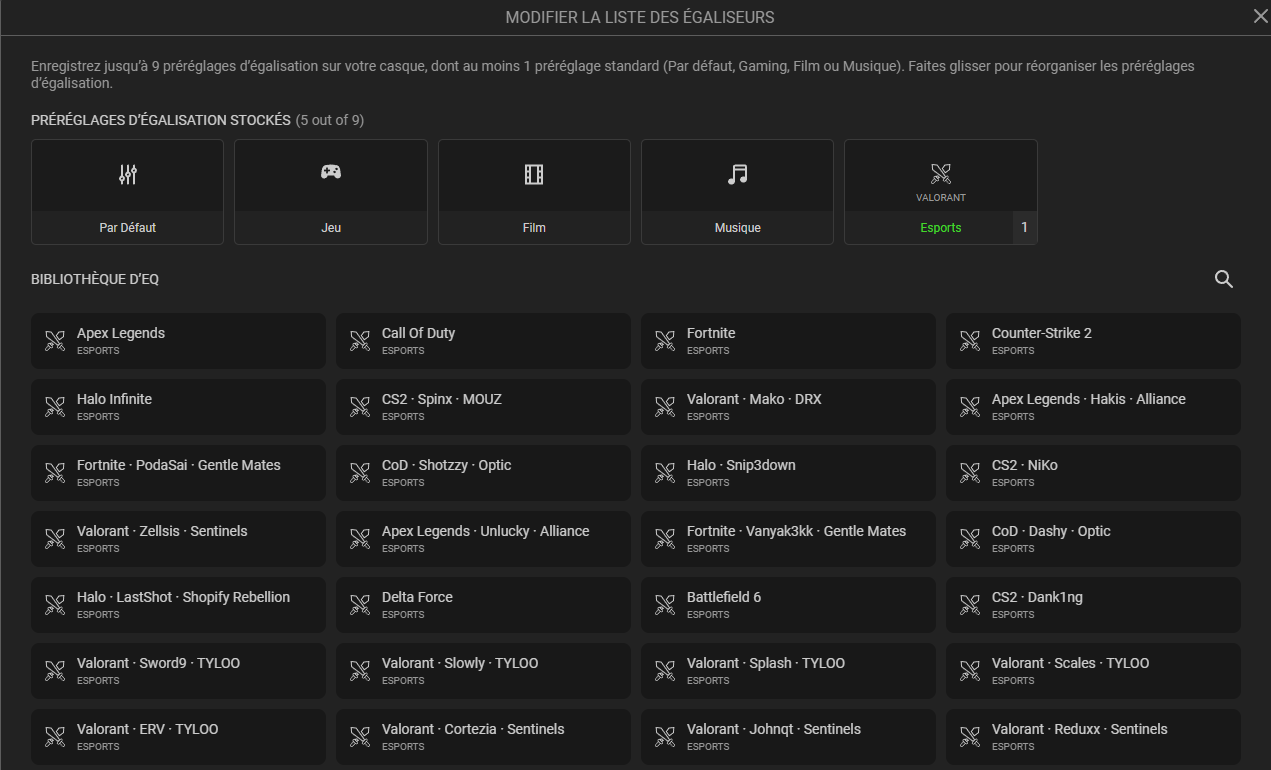This screenshot has width=1271, height=770.
Task: Click the swords icon beside Apex Legends
Action: [55, 341]
